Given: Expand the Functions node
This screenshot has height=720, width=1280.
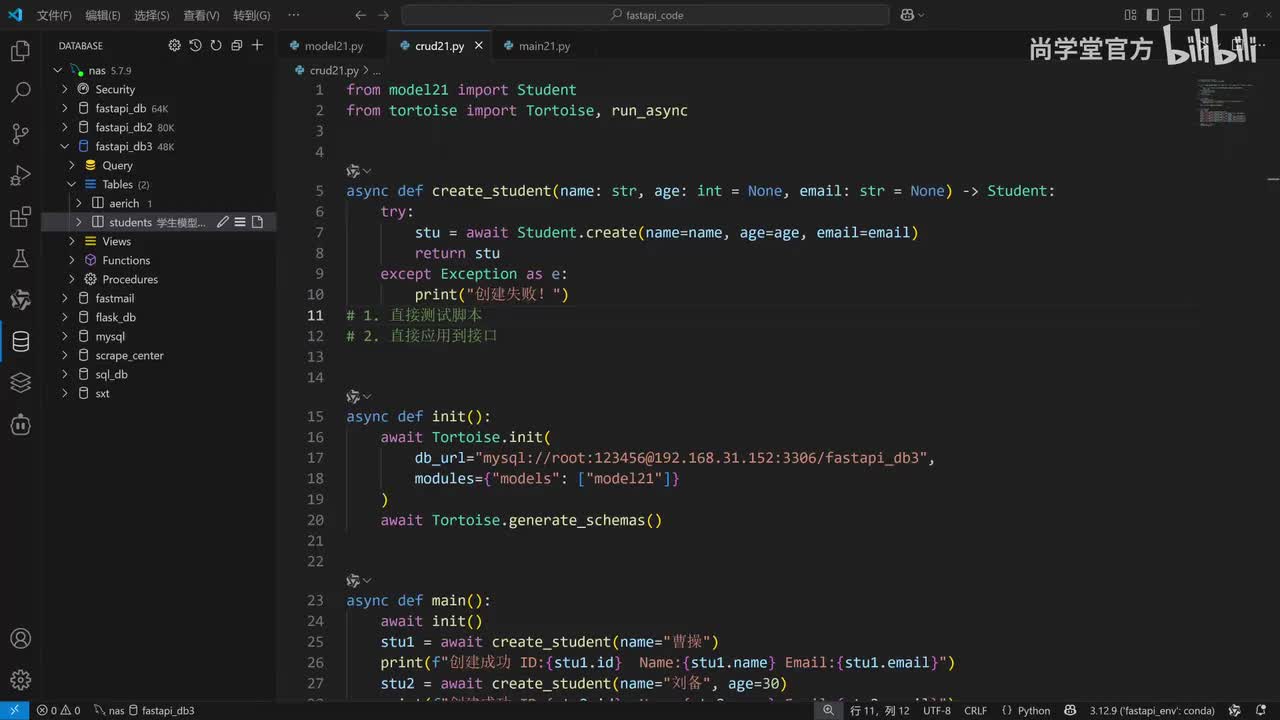Looking at the screenshot, I should [x=72, y=261].
